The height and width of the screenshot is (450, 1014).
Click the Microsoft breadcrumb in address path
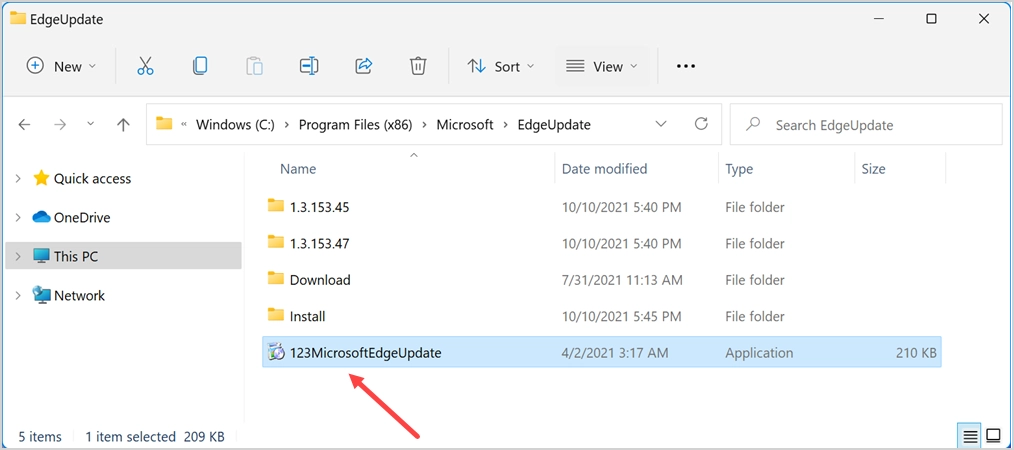[465, 125]
